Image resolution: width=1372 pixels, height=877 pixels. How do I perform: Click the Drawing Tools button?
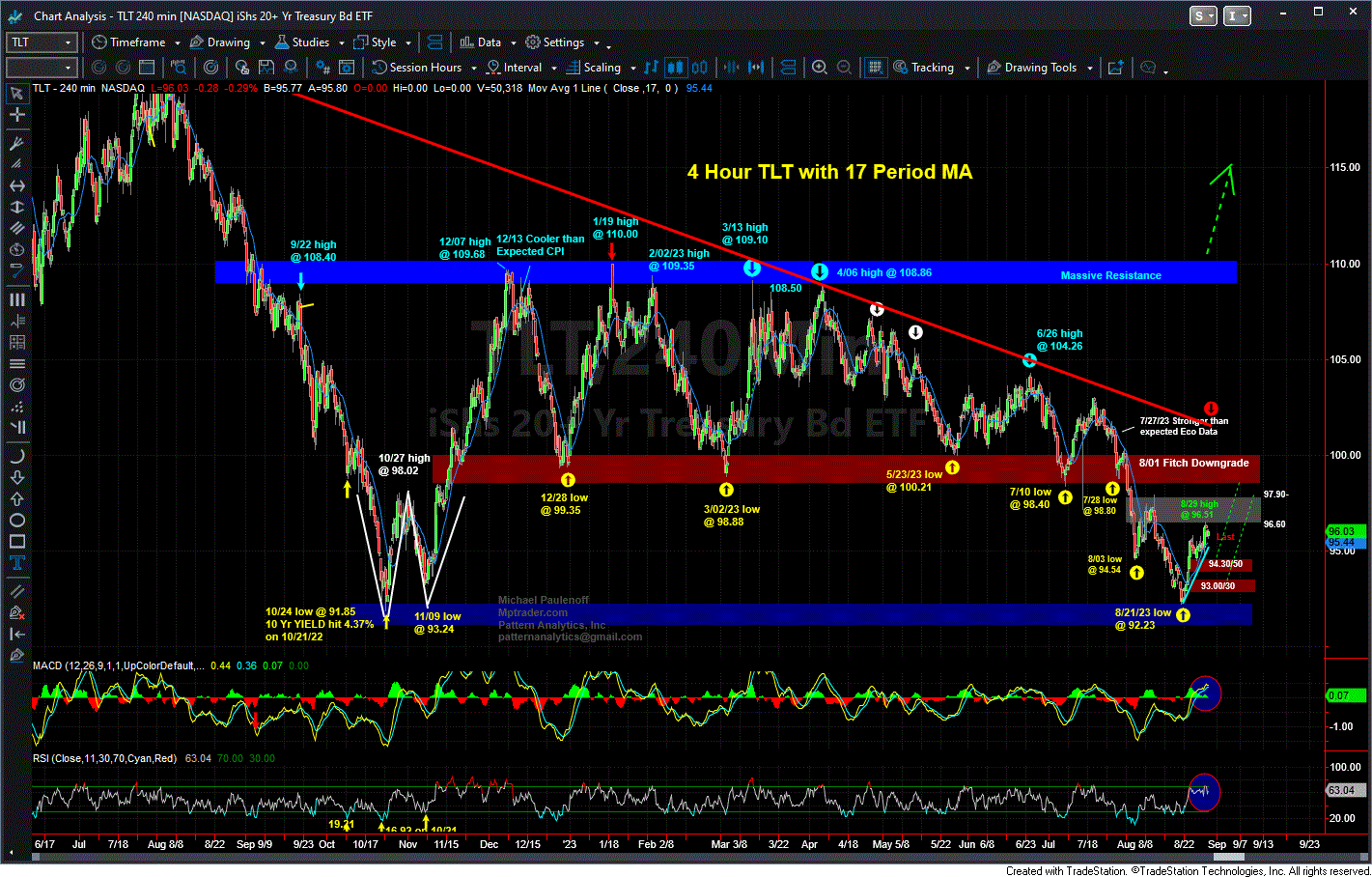tap(1032, 68)
